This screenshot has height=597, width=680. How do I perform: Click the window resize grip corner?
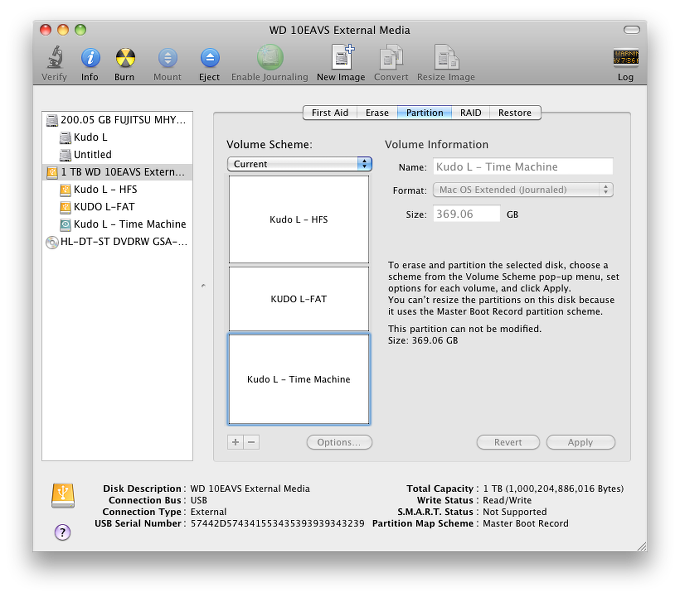[x=642, y=547]
